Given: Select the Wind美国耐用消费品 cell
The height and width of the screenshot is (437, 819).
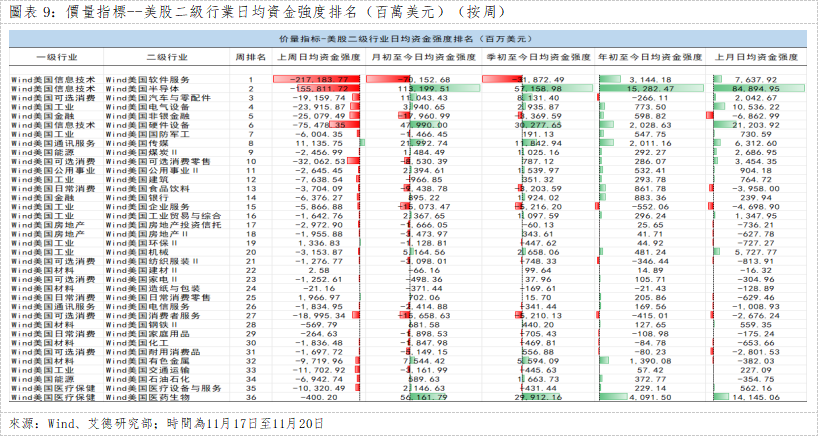Looking at the screenshot, I should tap(153, 352).
